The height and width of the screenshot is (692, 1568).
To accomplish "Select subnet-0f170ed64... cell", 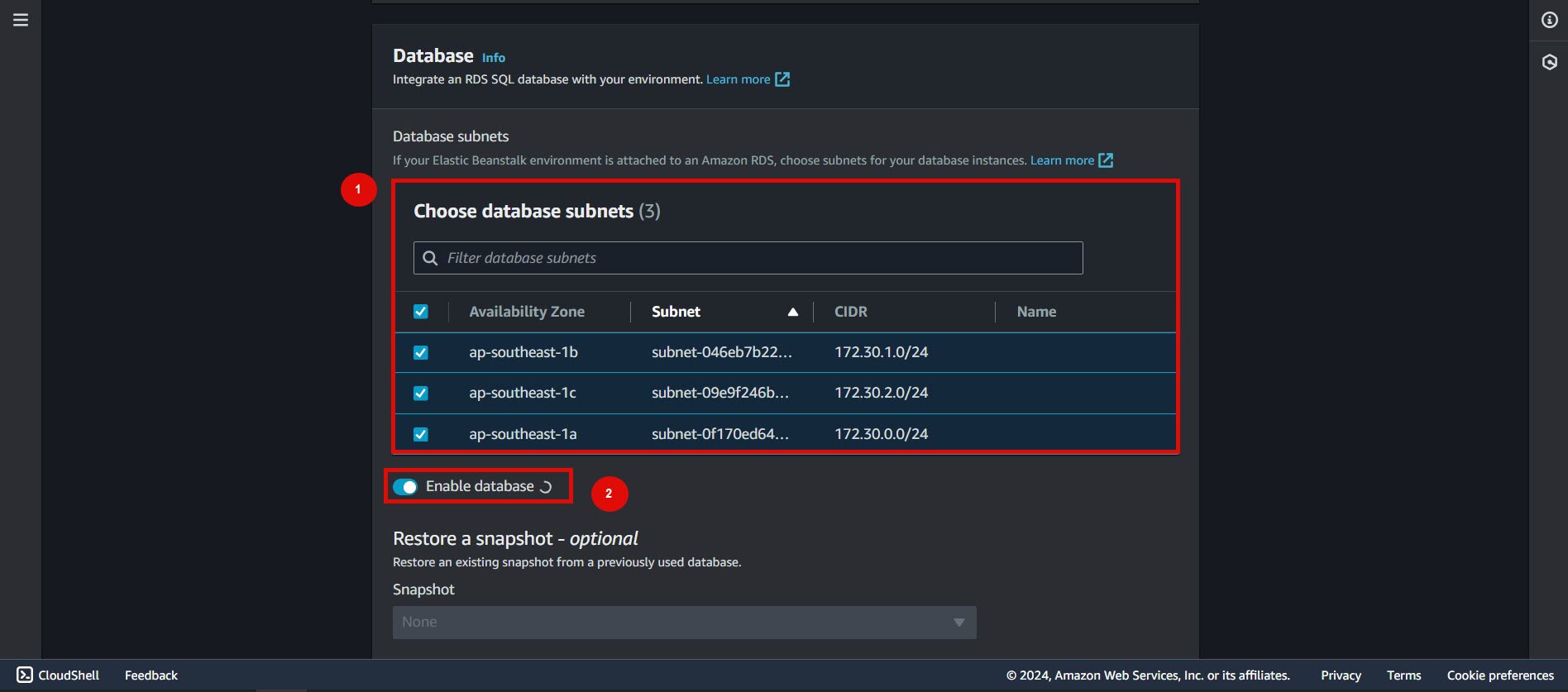I will (720, 434).
